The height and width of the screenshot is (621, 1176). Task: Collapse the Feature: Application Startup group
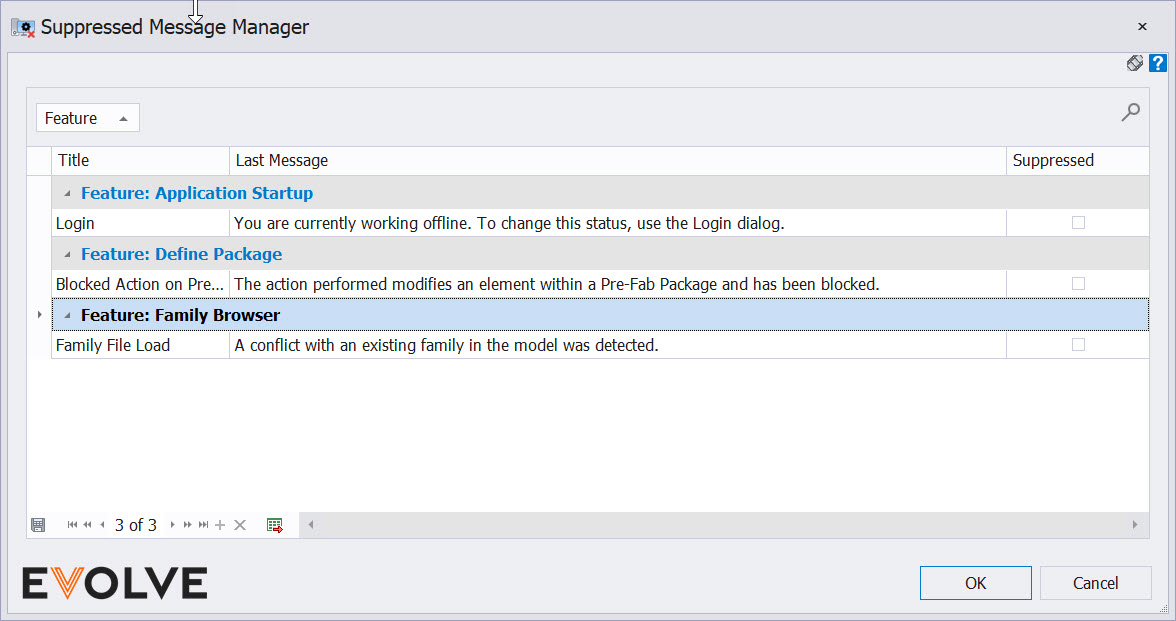68,194
